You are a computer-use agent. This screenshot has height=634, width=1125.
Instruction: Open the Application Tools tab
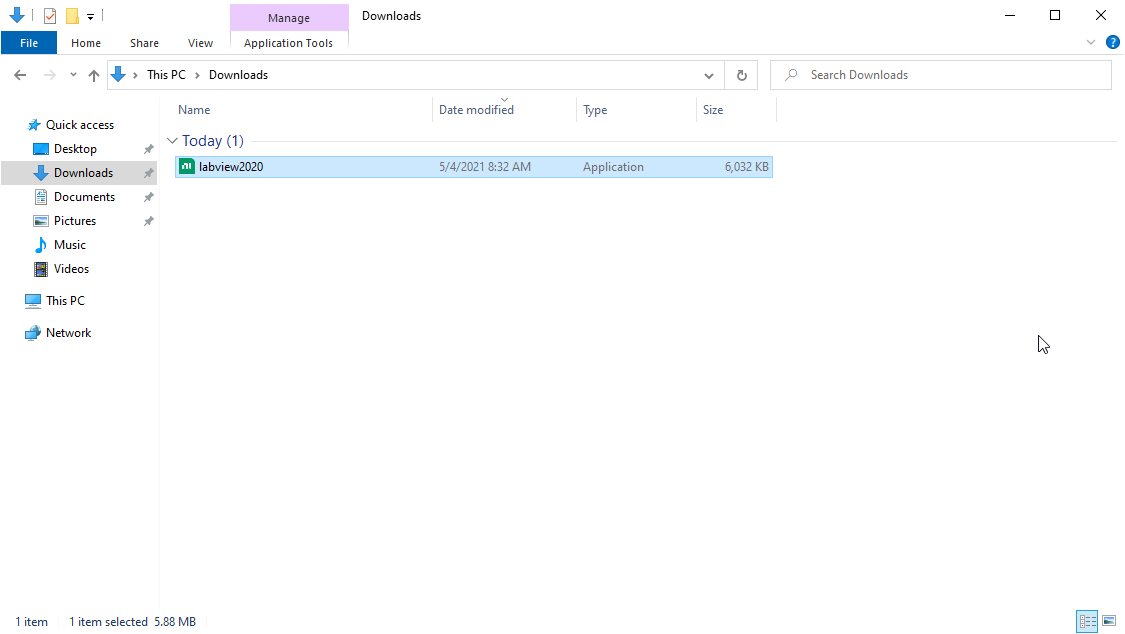(288, 43)
